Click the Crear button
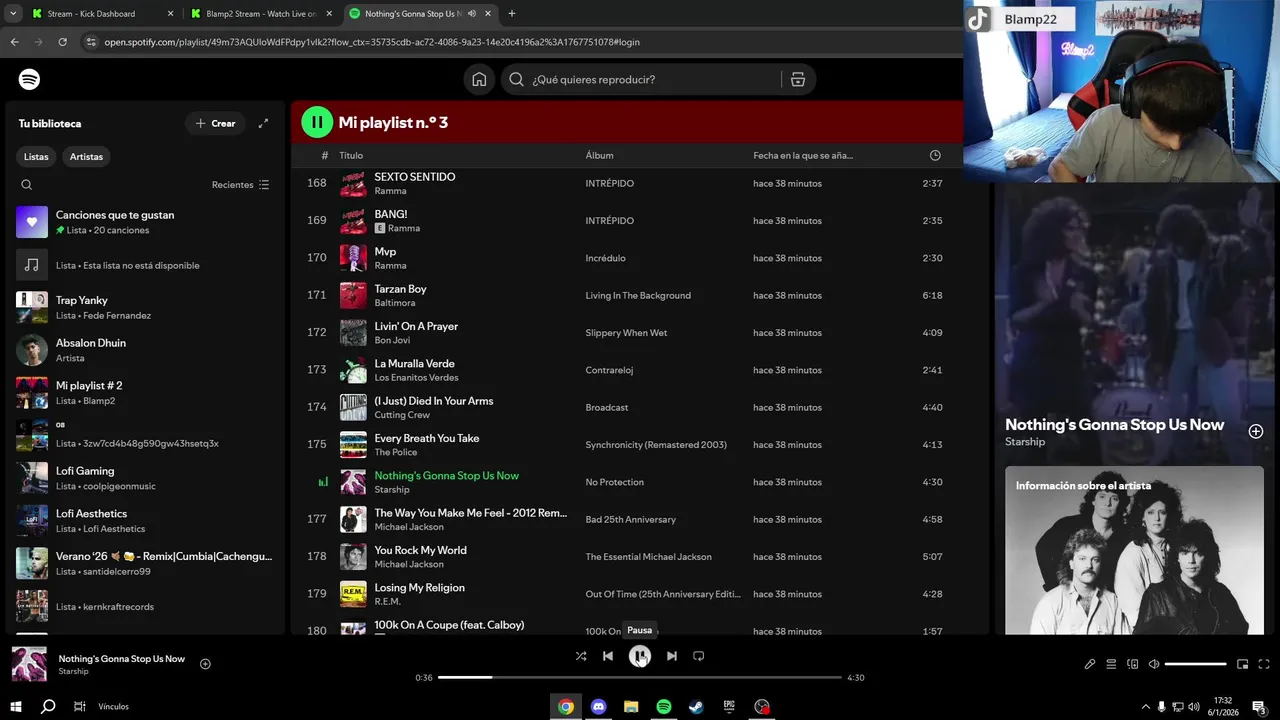Viewport: 1280px width, 720px height. coord(215,123)
